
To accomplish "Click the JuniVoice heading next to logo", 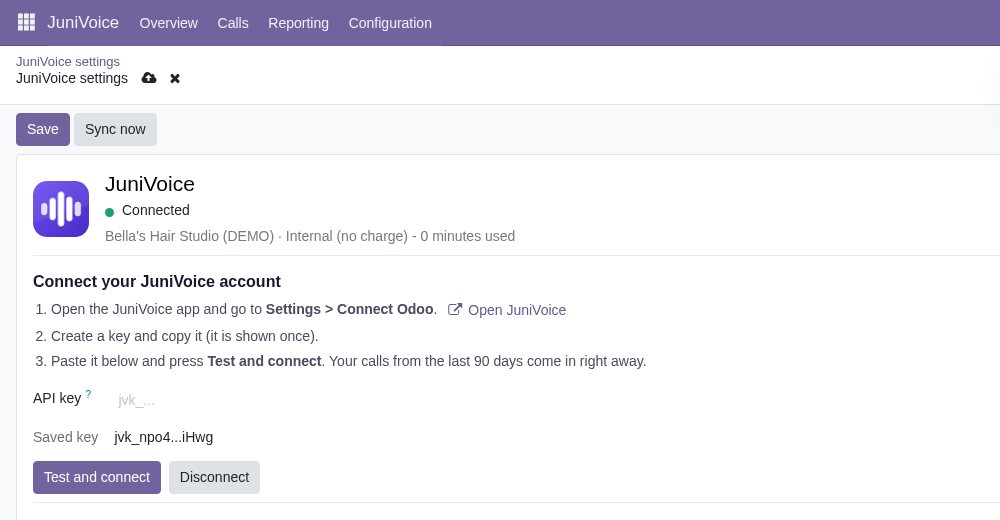I will pos(150,184).
